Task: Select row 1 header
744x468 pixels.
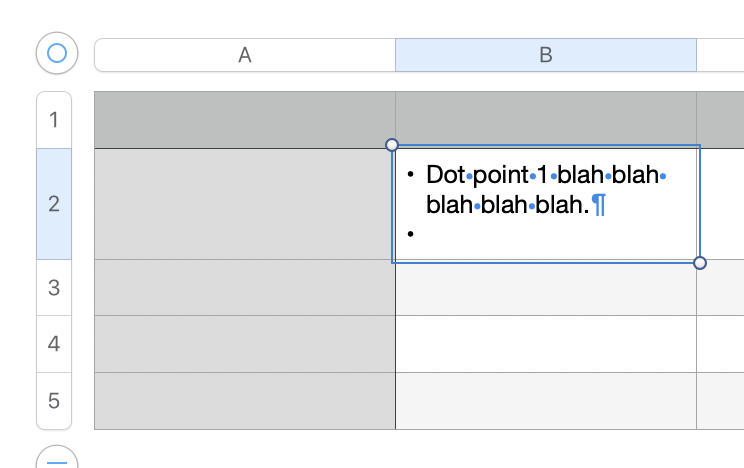Action: pyautogui.click(x=54, y=120)
